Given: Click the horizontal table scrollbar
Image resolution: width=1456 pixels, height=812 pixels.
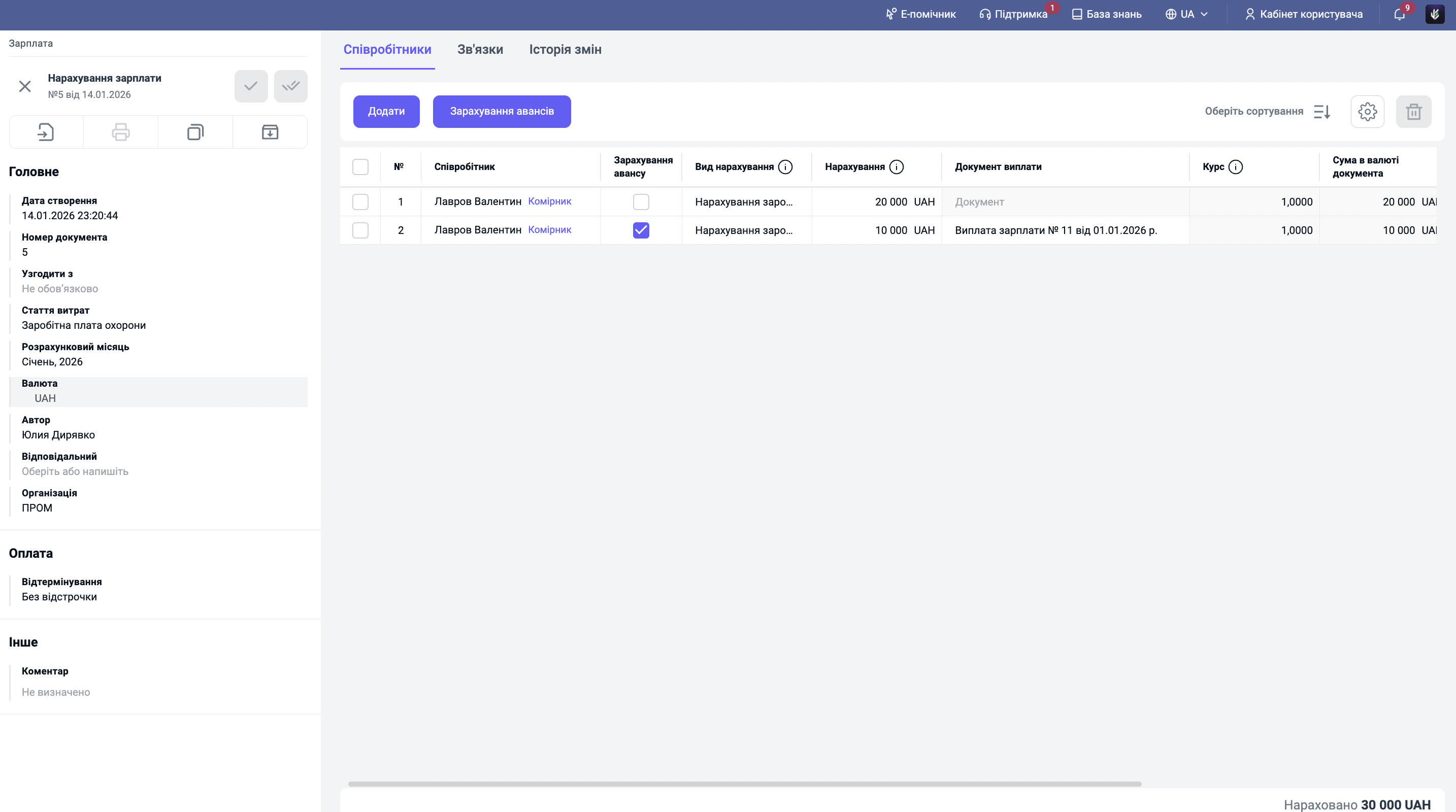Looking at the screenshot, I should point(744,784).
